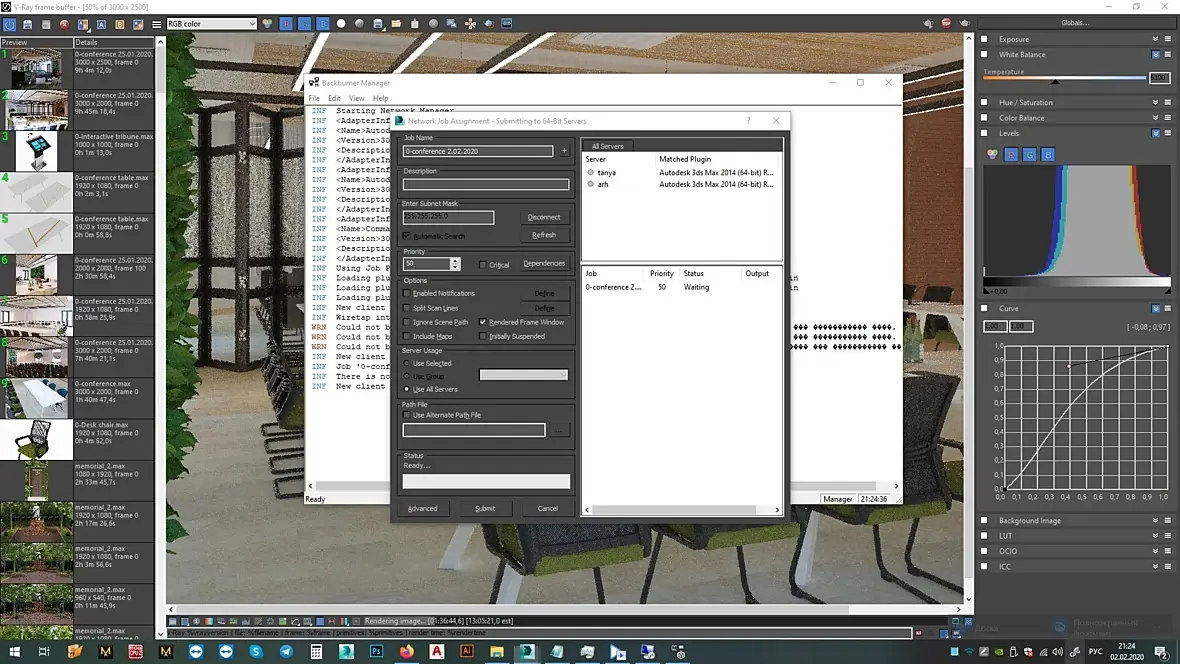The width and height of the screenshot is (1180, 664).
Task: Toggle blue channel in Levels histogram
Action: point(1047,155)
